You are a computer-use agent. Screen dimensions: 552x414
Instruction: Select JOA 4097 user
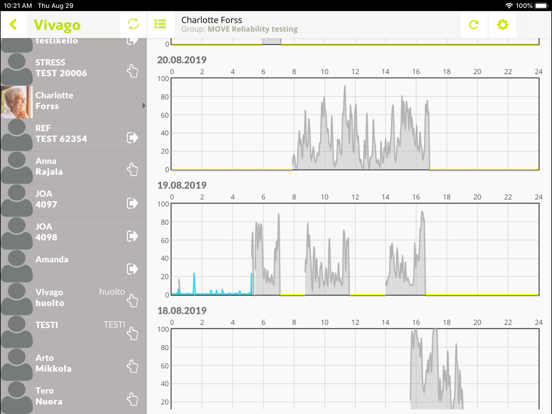tap(74, 200)
